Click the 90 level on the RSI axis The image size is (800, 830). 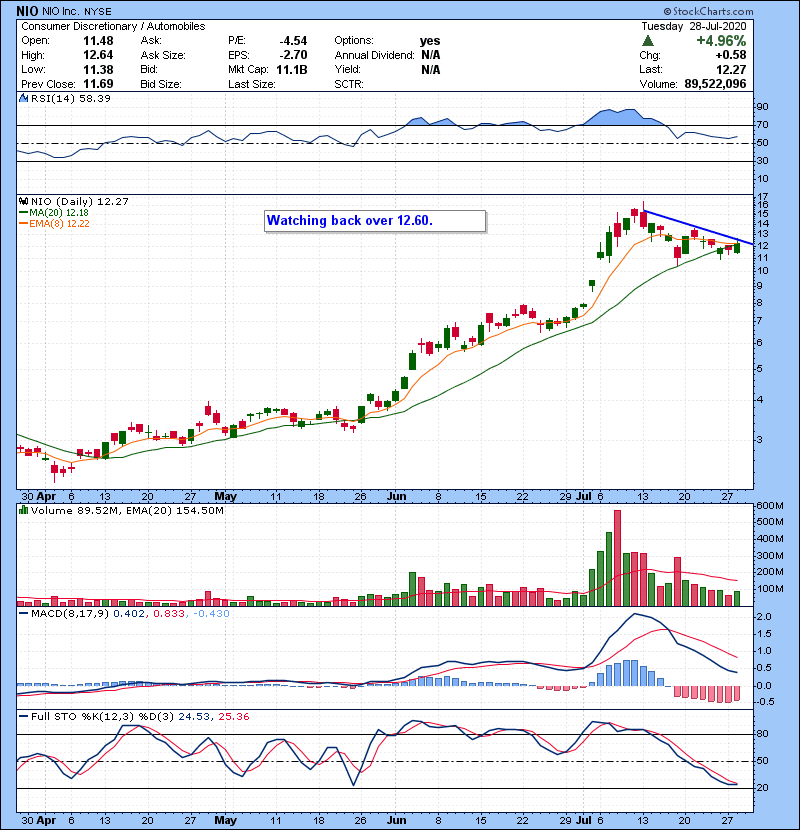point(762,107)
